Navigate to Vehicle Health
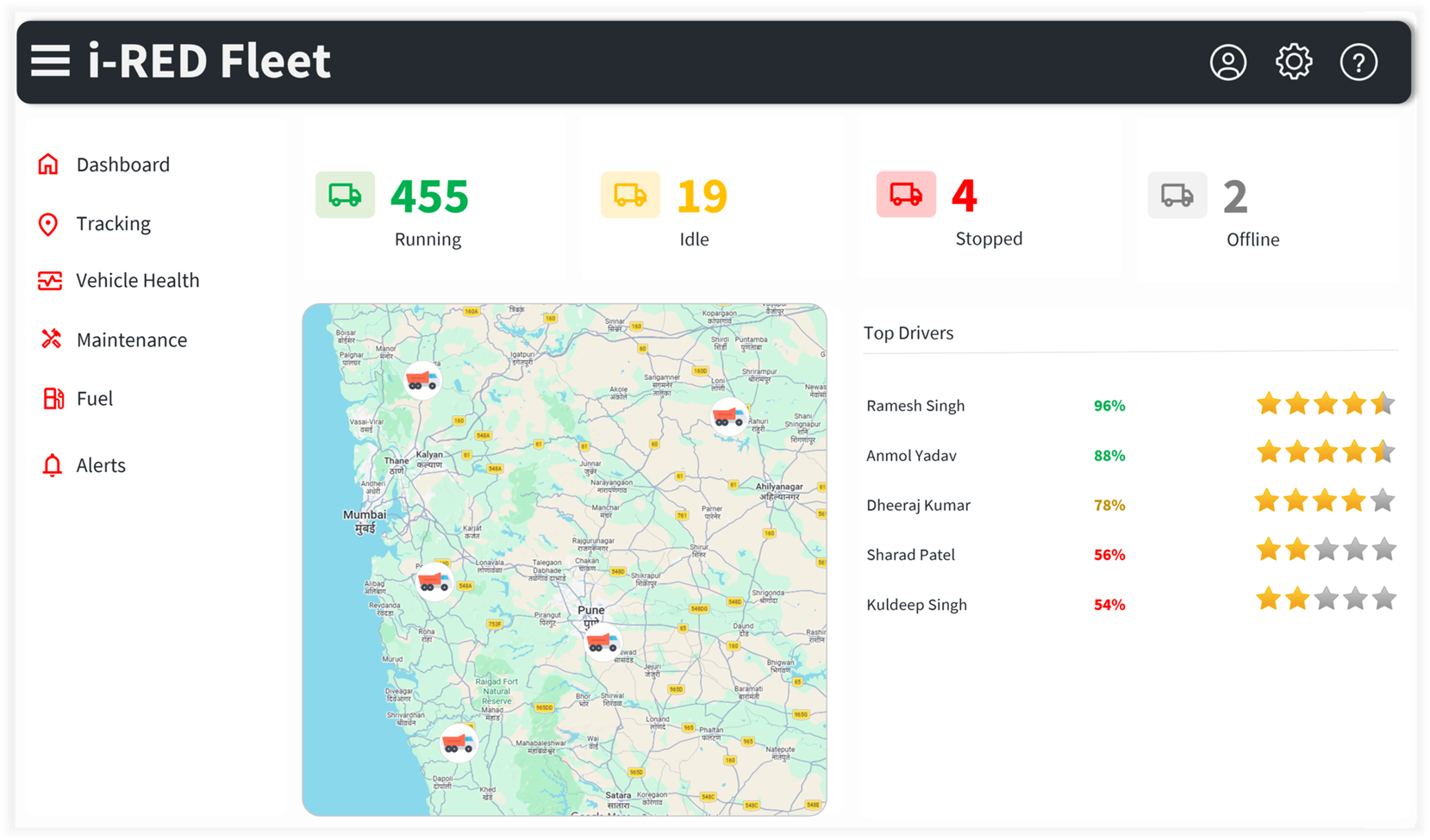Image resolution: width=1430 pixels, height=840 pixels. point(137,281)
